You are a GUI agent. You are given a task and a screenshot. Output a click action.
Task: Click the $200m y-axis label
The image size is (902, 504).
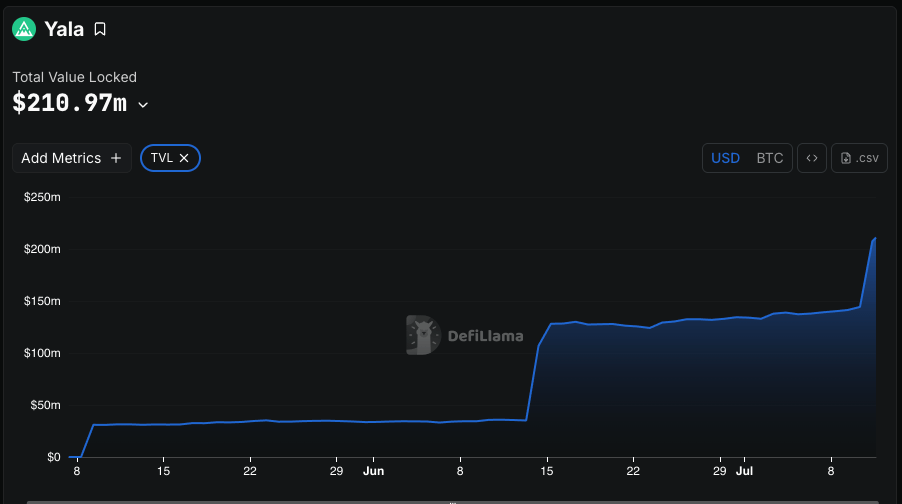[42, 249]
